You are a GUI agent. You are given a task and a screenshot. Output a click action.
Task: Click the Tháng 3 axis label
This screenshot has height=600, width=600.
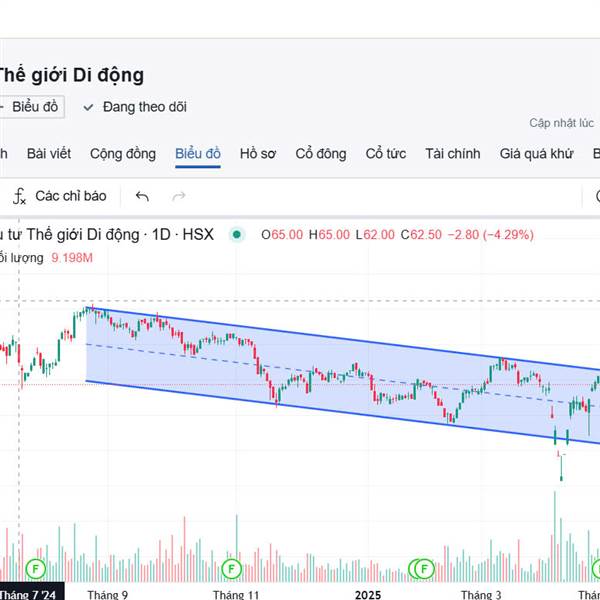coord(481,595)
